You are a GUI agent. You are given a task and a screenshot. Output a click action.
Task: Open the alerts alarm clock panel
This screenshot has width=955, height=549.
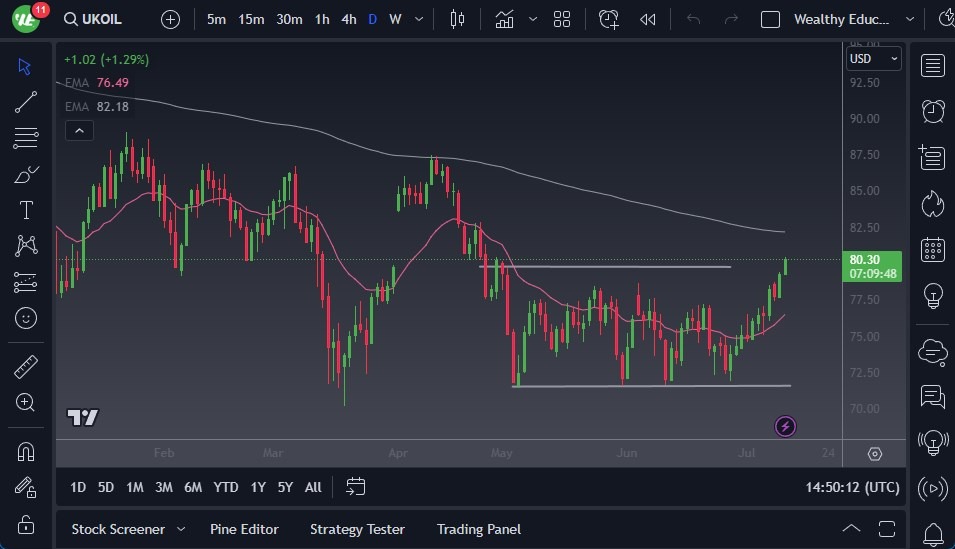pyautogui.click(x=932, y=111)
